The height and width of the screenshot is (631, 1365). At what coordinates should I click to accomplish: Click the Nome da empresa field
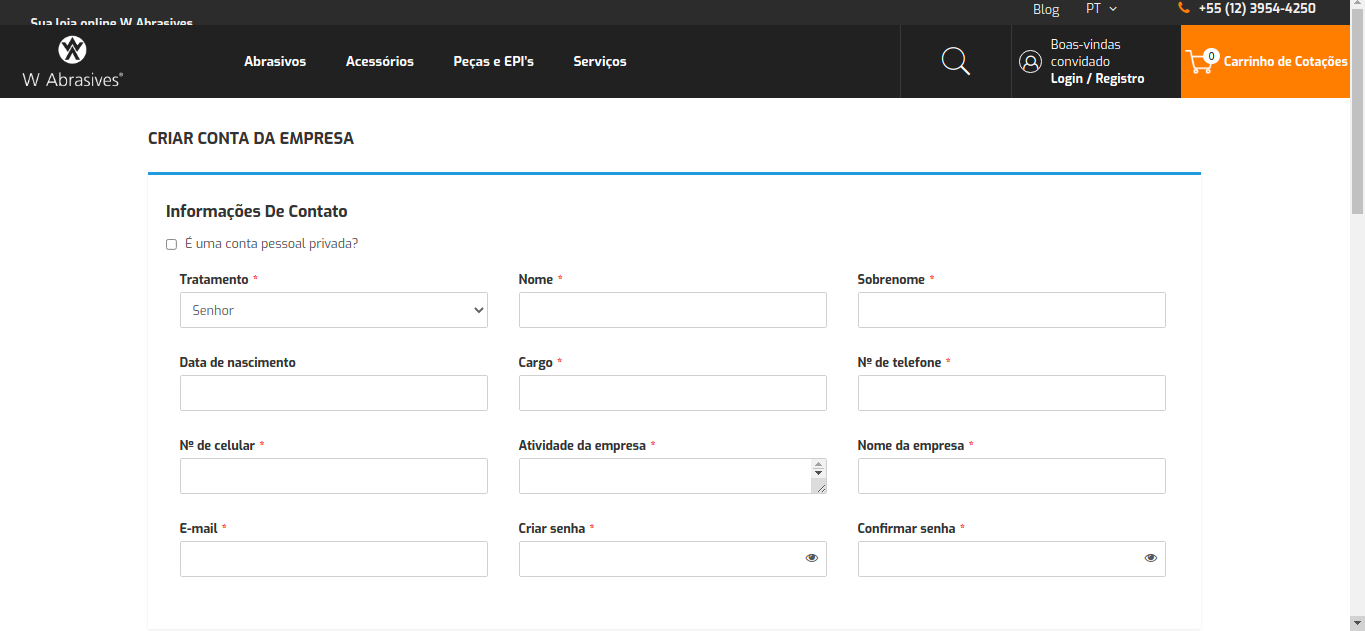click(x=1012, y=476)
